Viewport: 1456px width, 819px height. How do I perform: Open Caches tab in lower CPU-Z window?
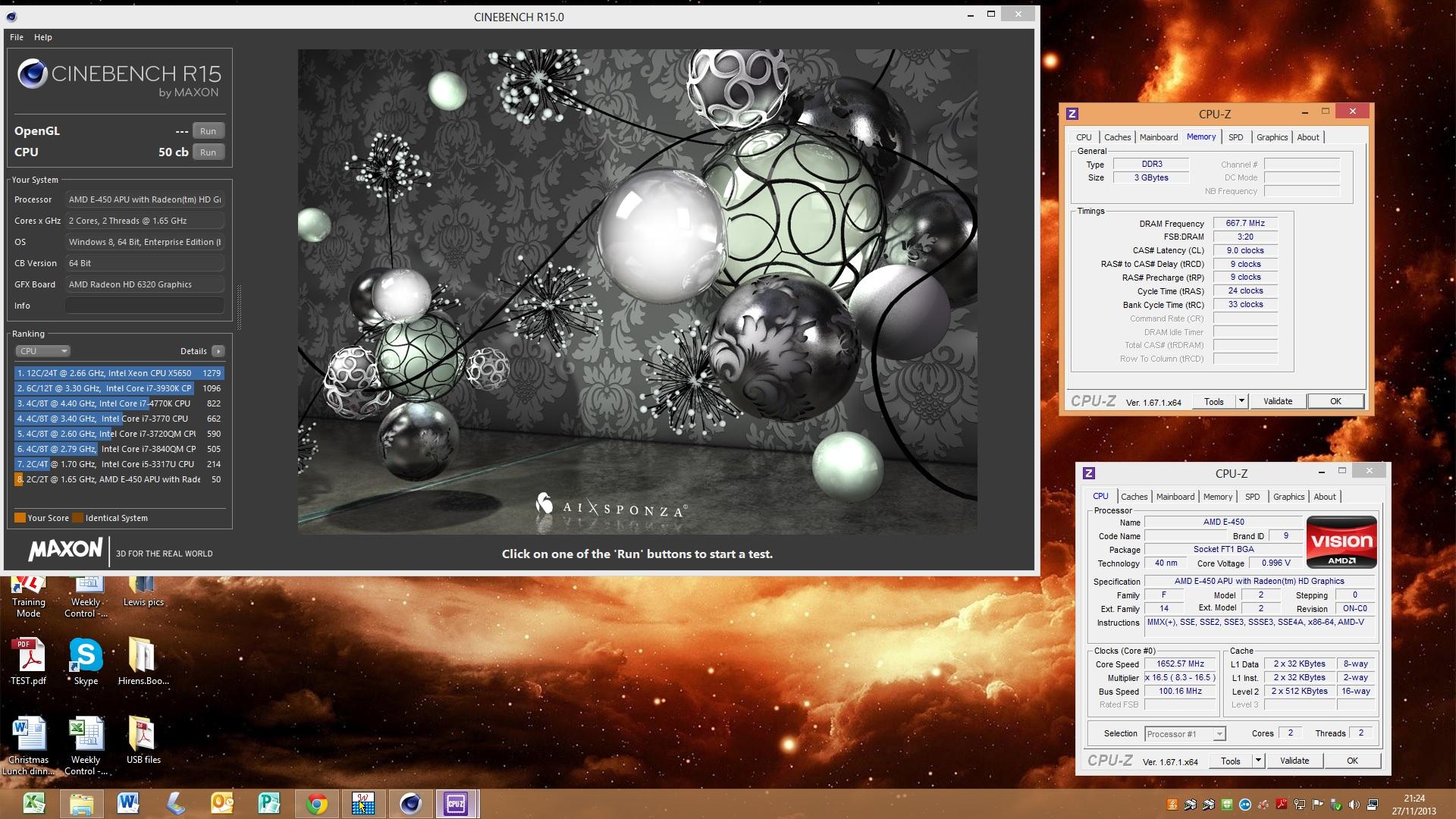1134,497
